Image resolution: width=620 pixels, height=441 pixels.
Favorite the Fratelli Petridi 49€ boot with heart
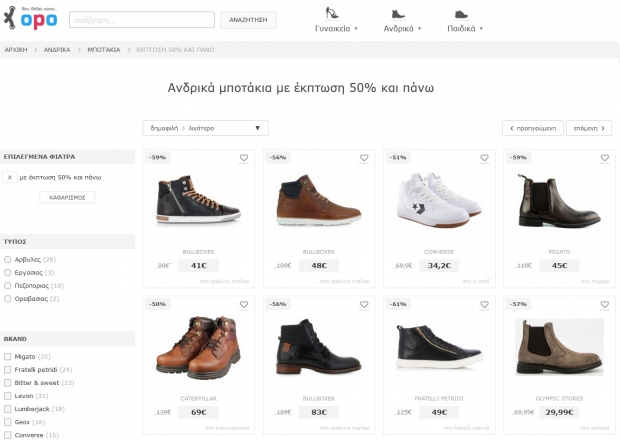484,305
